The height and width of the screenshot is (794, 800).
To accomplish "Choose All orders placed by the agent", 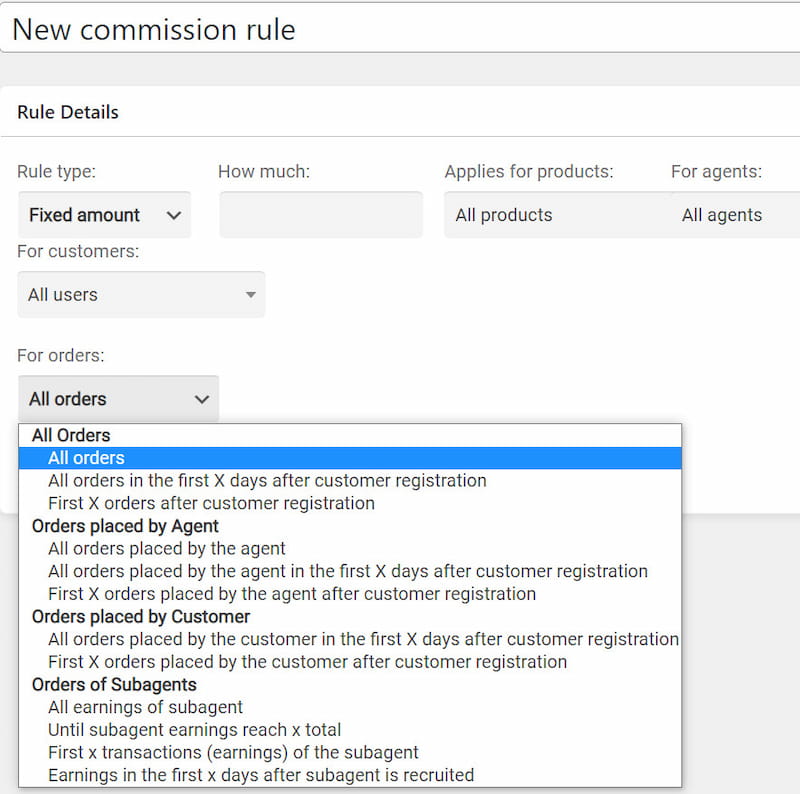I will (167, 549).
